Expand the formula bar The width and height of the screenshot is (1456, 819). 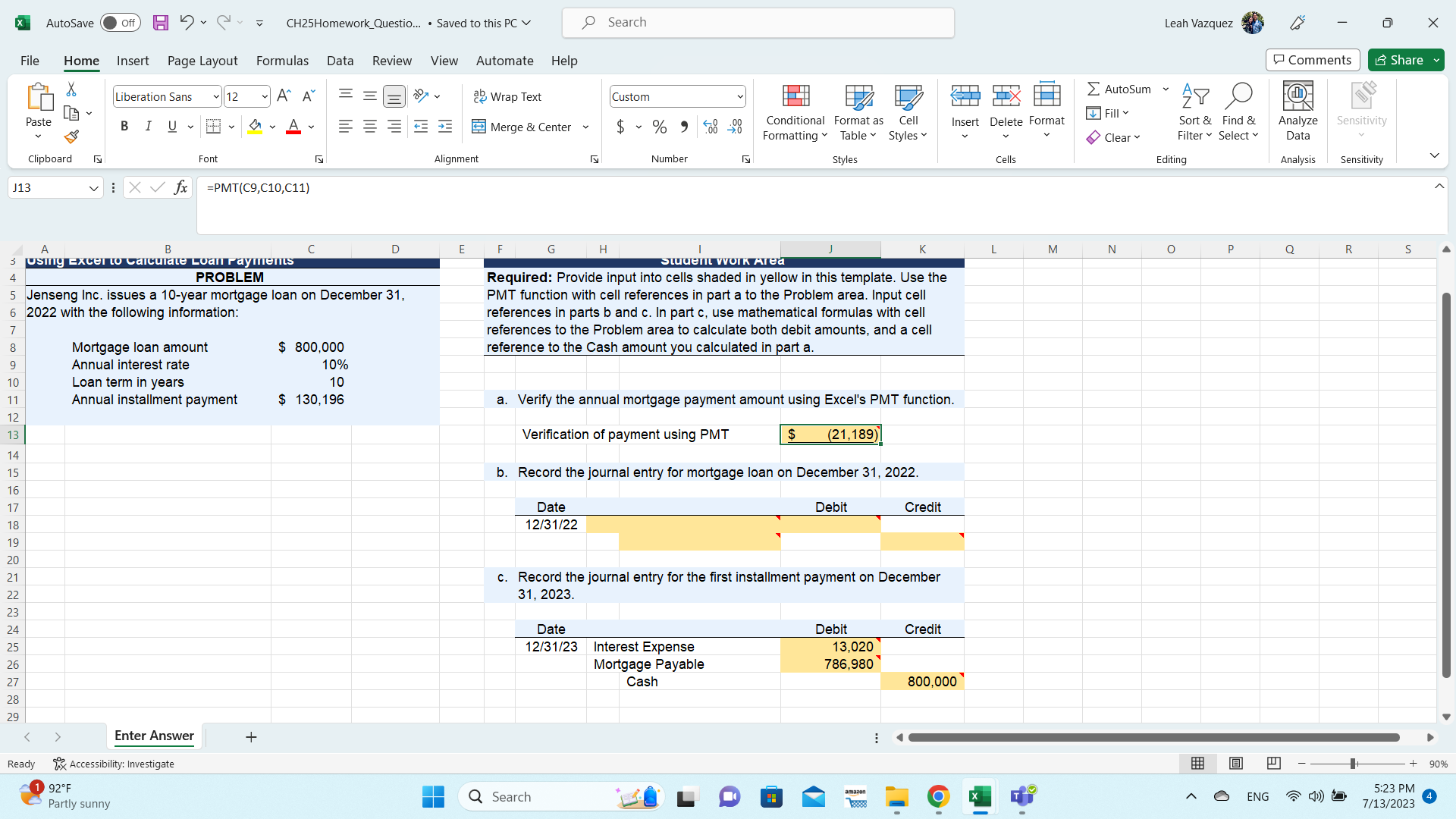pyautogui.click(x=1439, y=187)
